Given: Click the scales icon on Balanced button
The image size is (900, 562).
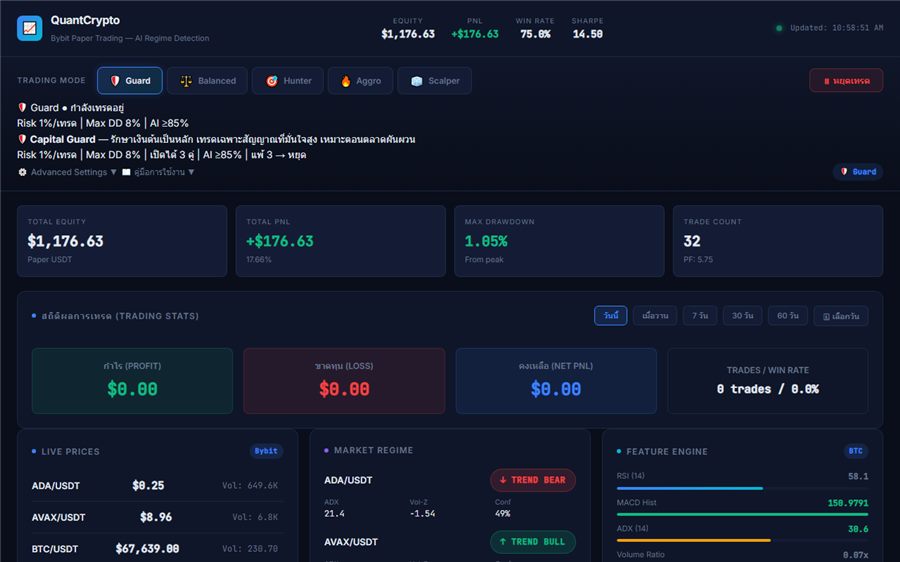Looking at the screenshot, I should [x=186, y=81].
